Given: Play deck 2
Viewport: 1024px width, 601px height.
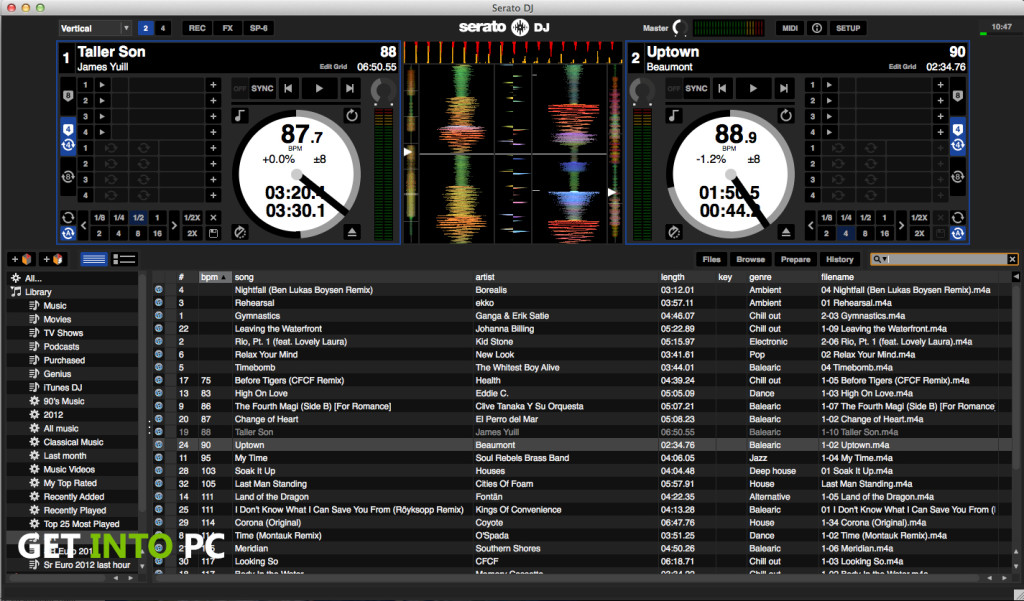Looking at the screenshot, I should 752,88.
